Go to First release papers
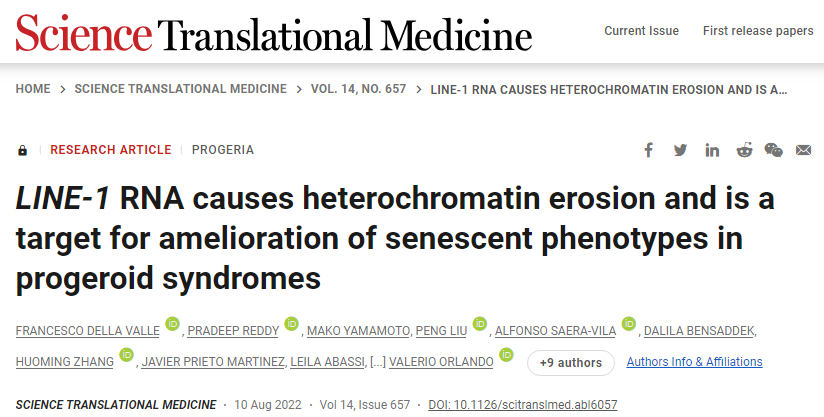The width and height of the screenshot is (824, 417). (757, 31)
